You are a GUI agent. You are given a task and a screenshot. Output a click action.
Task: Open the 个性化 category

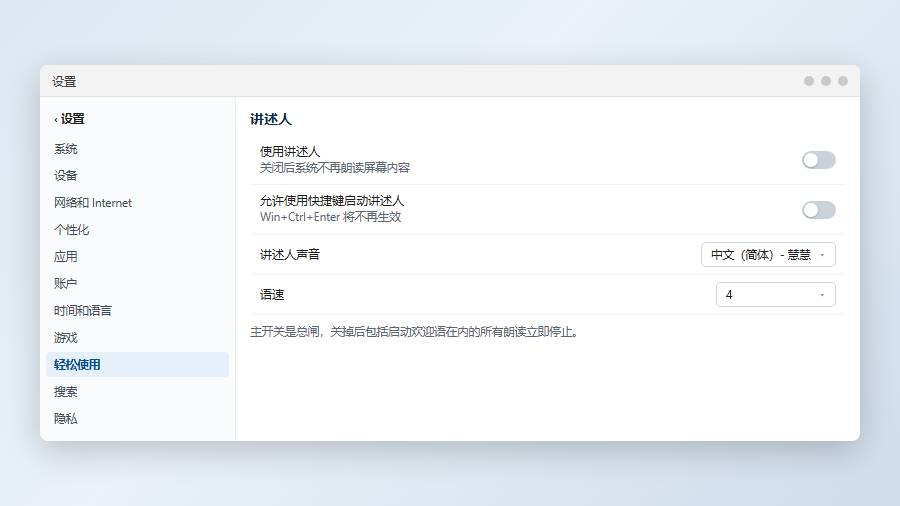click(x=137, y=230)
